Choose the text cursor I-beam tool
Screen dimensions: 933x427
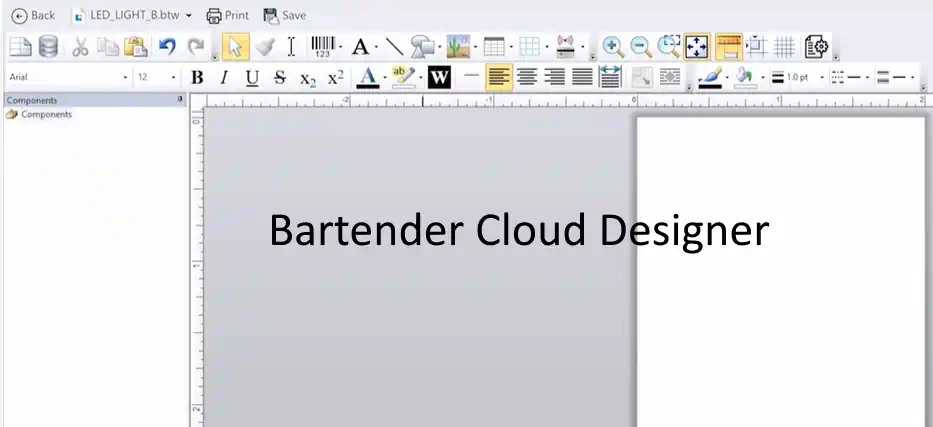pos(291,46)
